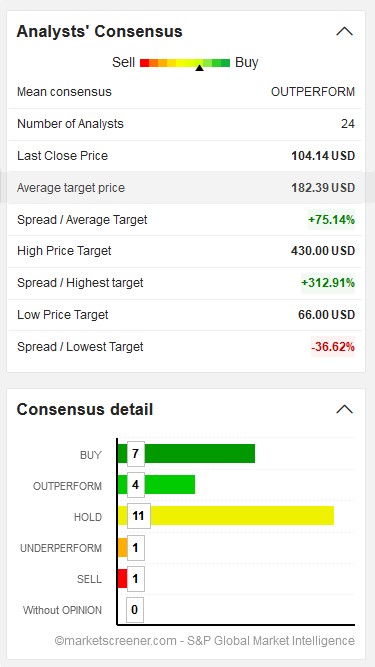Click the -36.62% lowest target spread
This screenshot has width=375, height=667.
pyautogui.click(x=333, y=347)
